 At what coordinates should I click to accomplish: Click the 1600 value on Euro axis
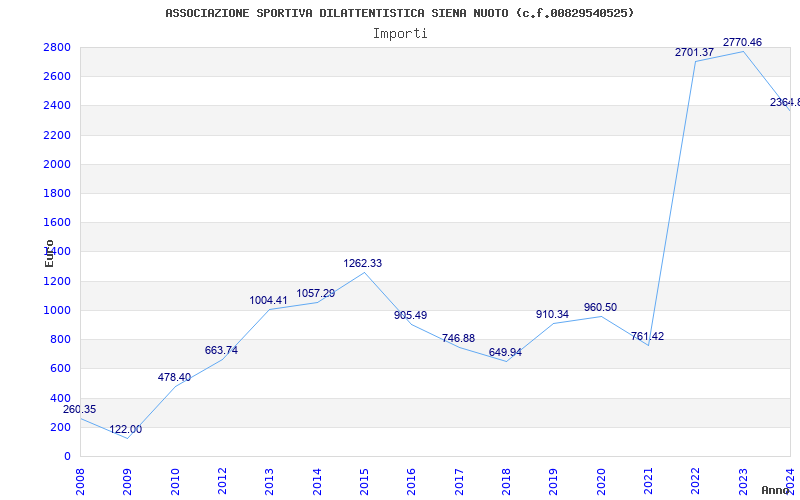(57, 222)
